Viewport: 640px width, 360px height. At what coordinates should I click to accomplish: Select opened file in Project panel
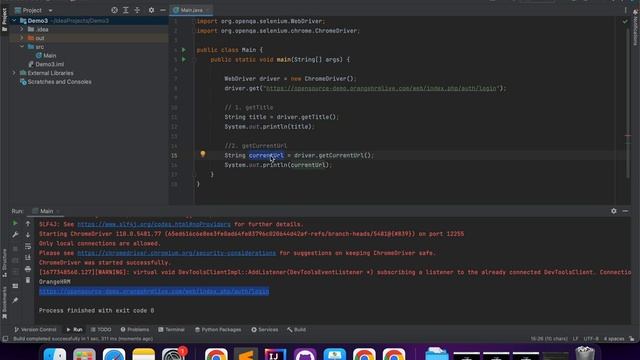114,10
